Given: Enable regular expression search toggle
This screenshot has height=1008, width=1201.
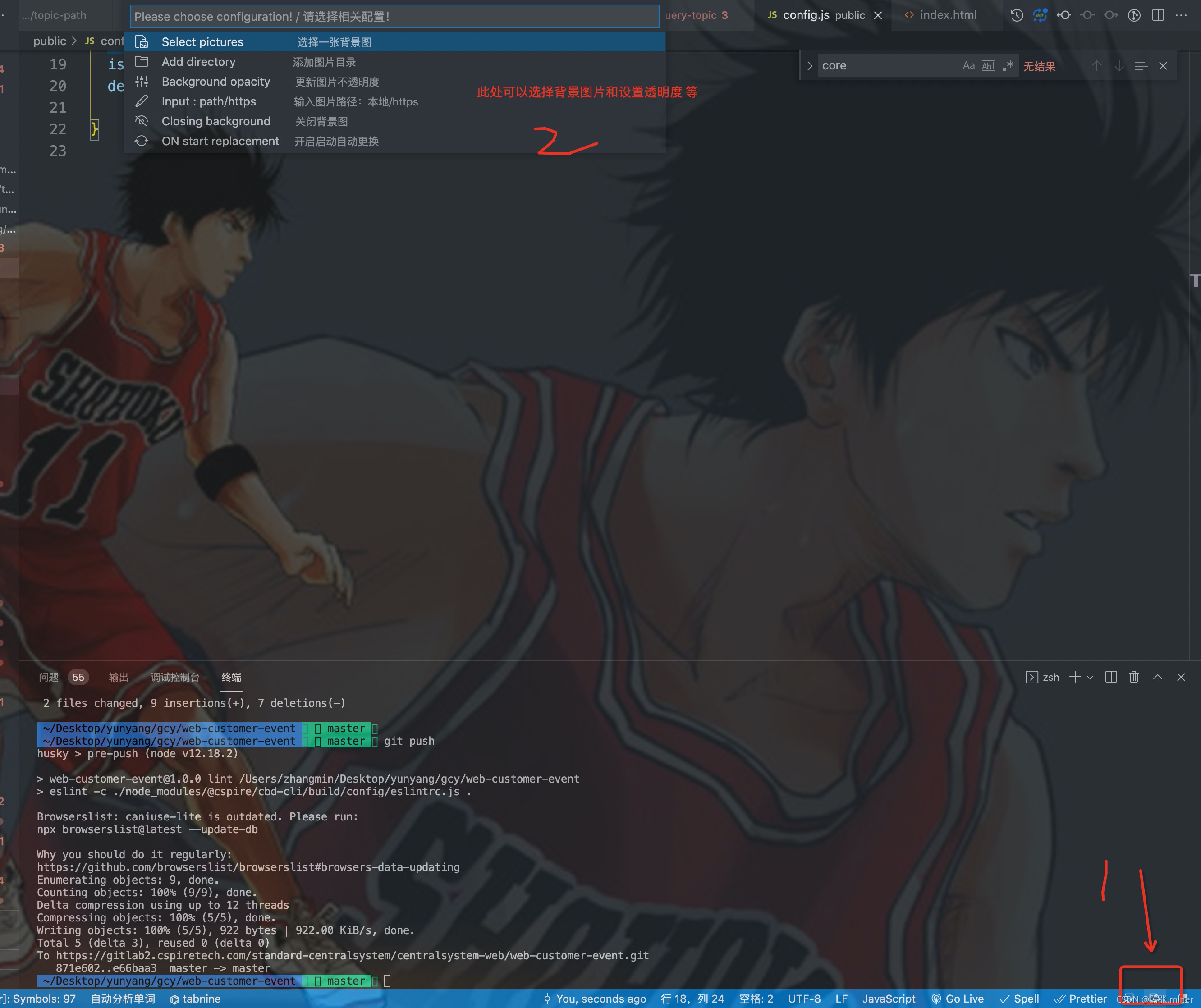Looking at the screenshot, I should 1008,66.
